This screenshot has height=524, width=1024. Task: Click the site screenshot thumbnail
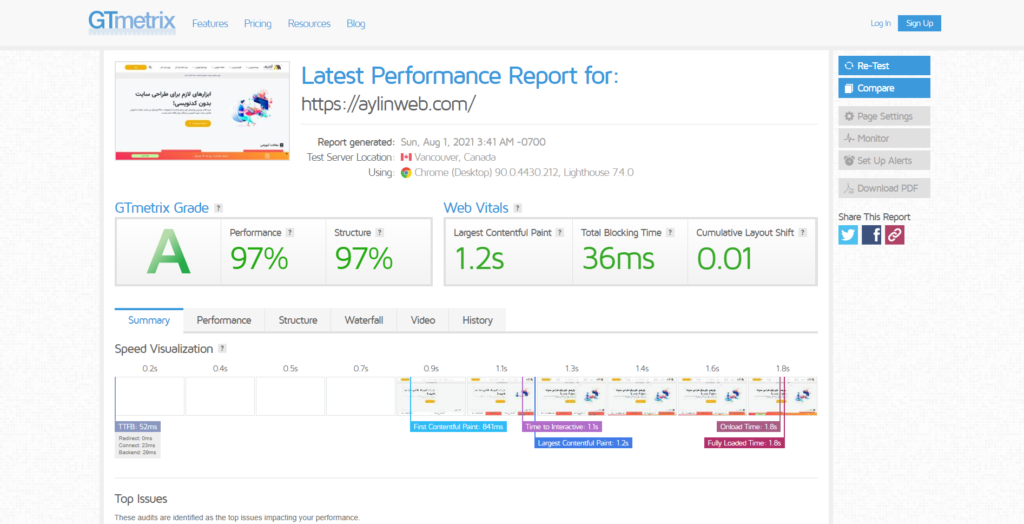coord(202,110)
